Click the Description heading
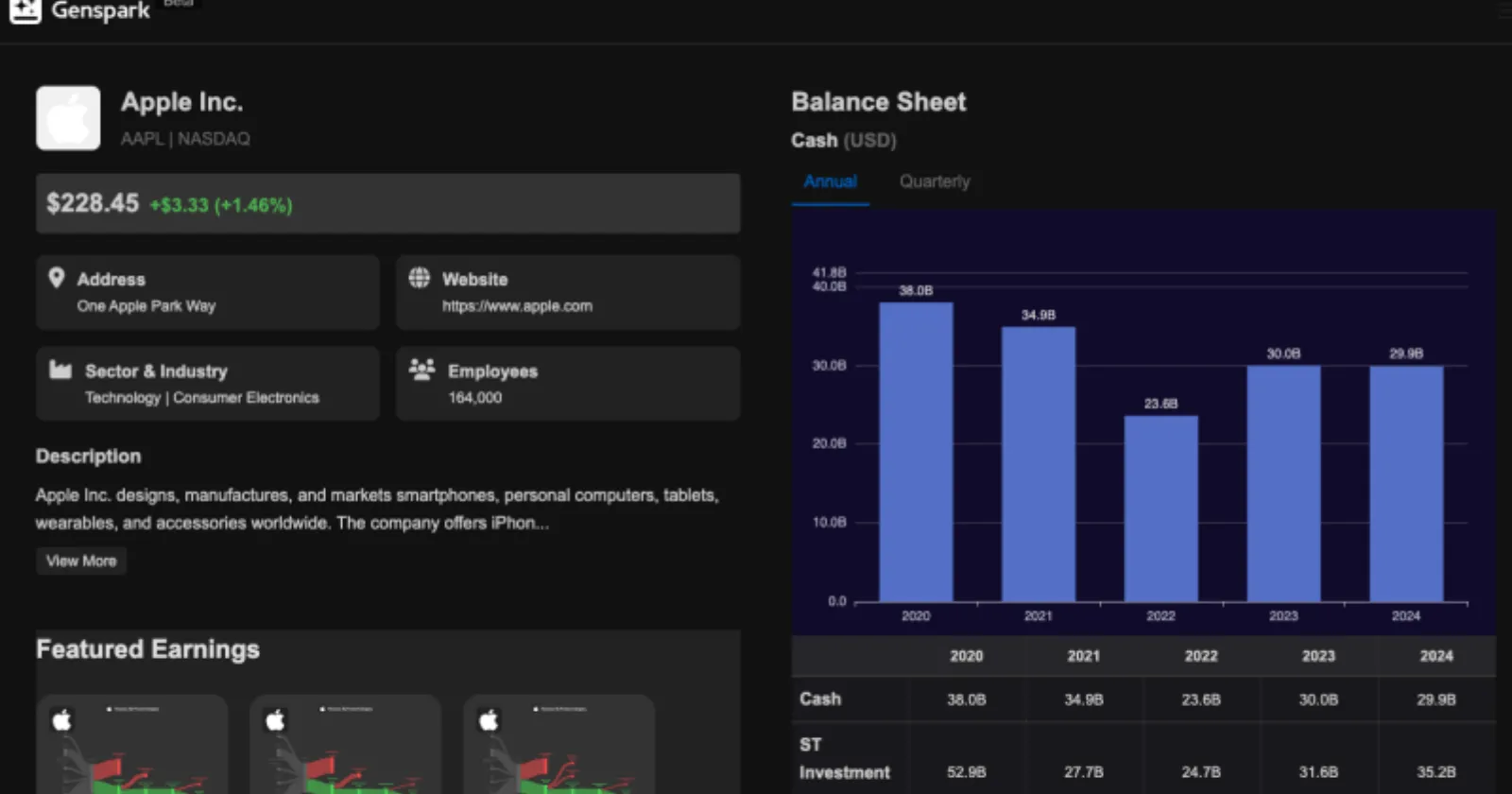The width and height of the screenshot is (1512, 794). coord(88,456)
